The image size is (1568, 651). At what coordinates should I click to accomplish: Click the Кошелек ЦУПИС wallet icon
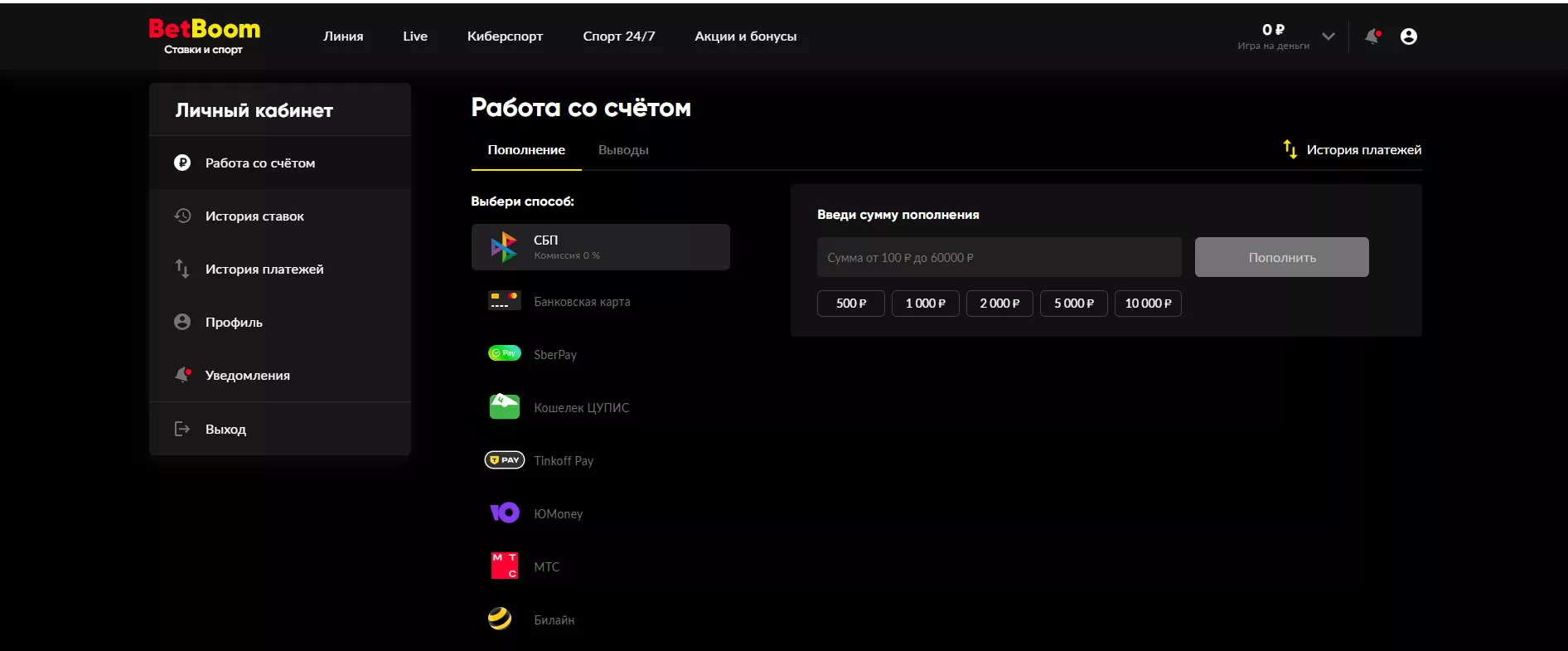pos(504,406)
